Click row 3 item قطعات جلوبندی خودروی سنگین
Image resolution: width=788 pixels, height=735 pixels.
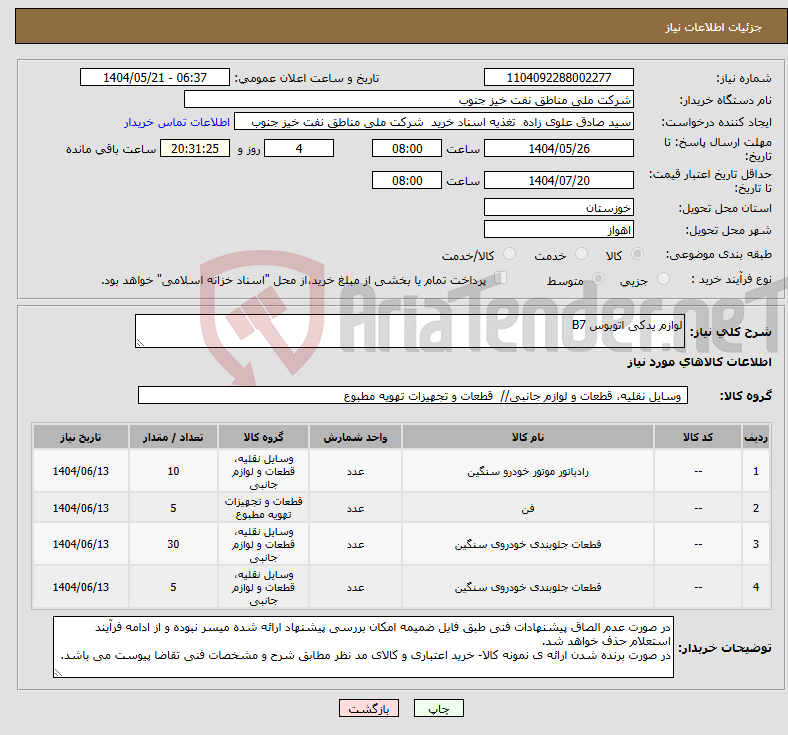tap(528, 544)
